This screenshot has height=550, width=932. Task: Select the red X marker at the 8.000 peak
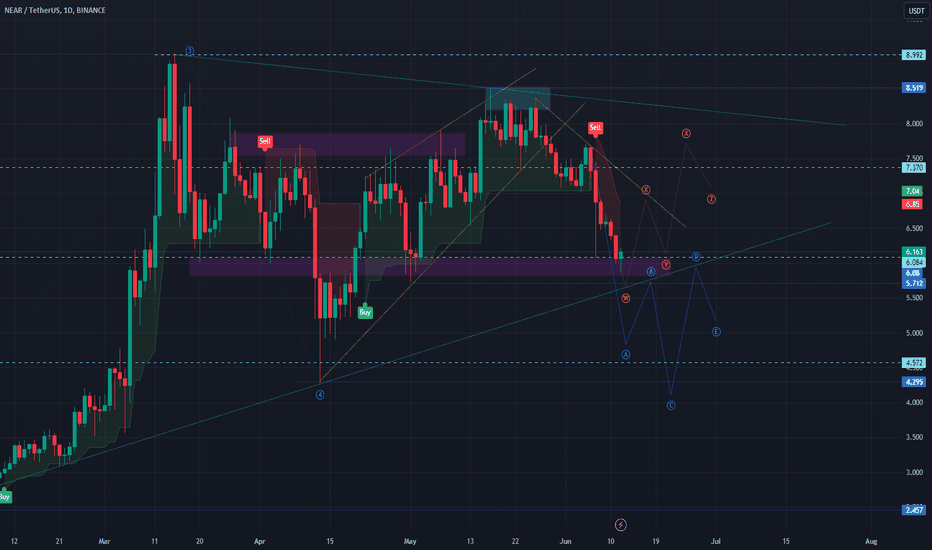click(x=686, y=134)
